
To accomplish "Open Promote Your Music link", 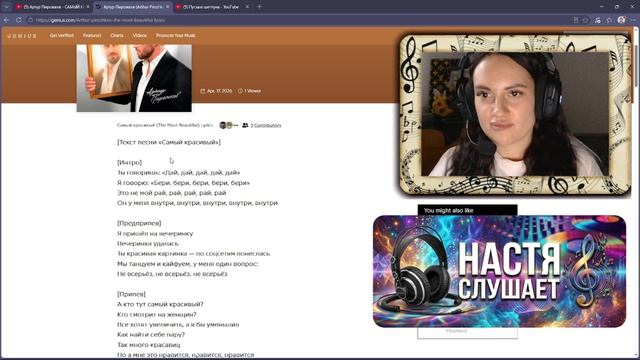I will (176, 36).
